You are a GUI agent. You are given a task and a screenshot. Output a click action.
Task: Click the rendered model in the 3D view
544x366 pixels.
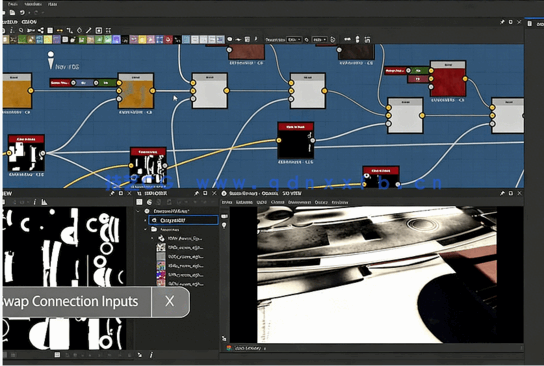pos(377,274)
